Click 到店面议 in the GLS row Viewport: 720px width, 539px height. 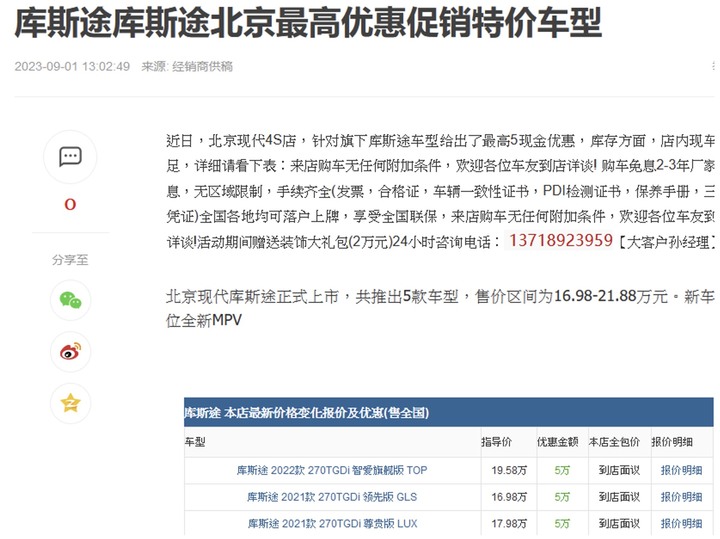(x=619, y=497)
